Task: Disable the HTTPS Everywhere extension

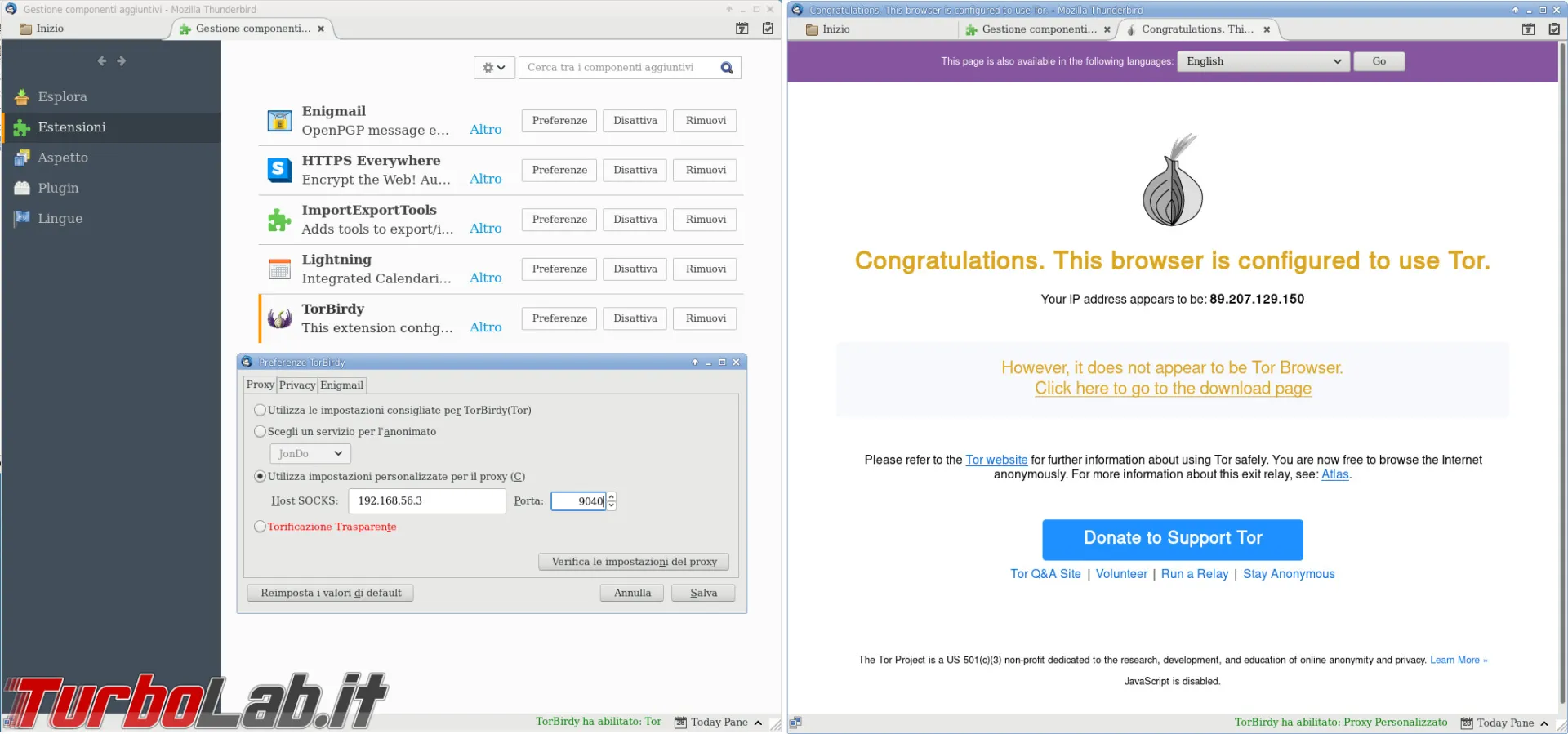Action: coord(635,170)
